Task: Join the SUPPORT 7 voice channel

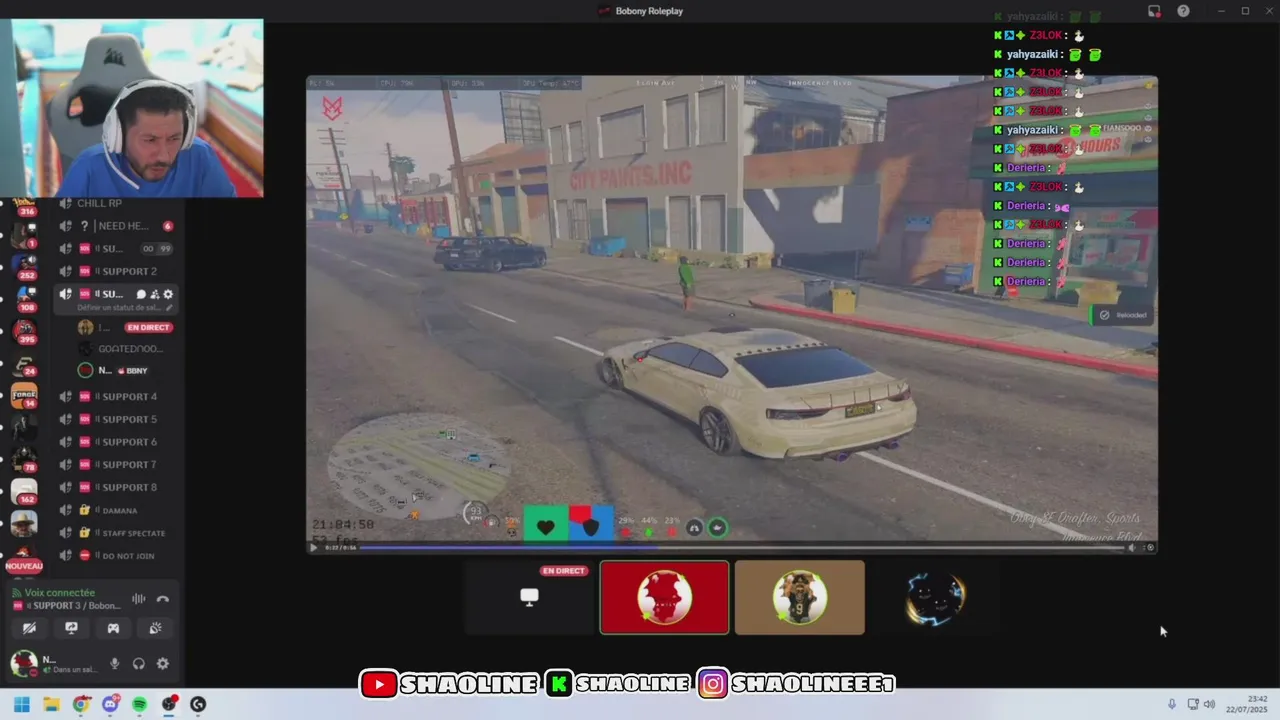Action: pyautogui.click(x=115, y=465)
